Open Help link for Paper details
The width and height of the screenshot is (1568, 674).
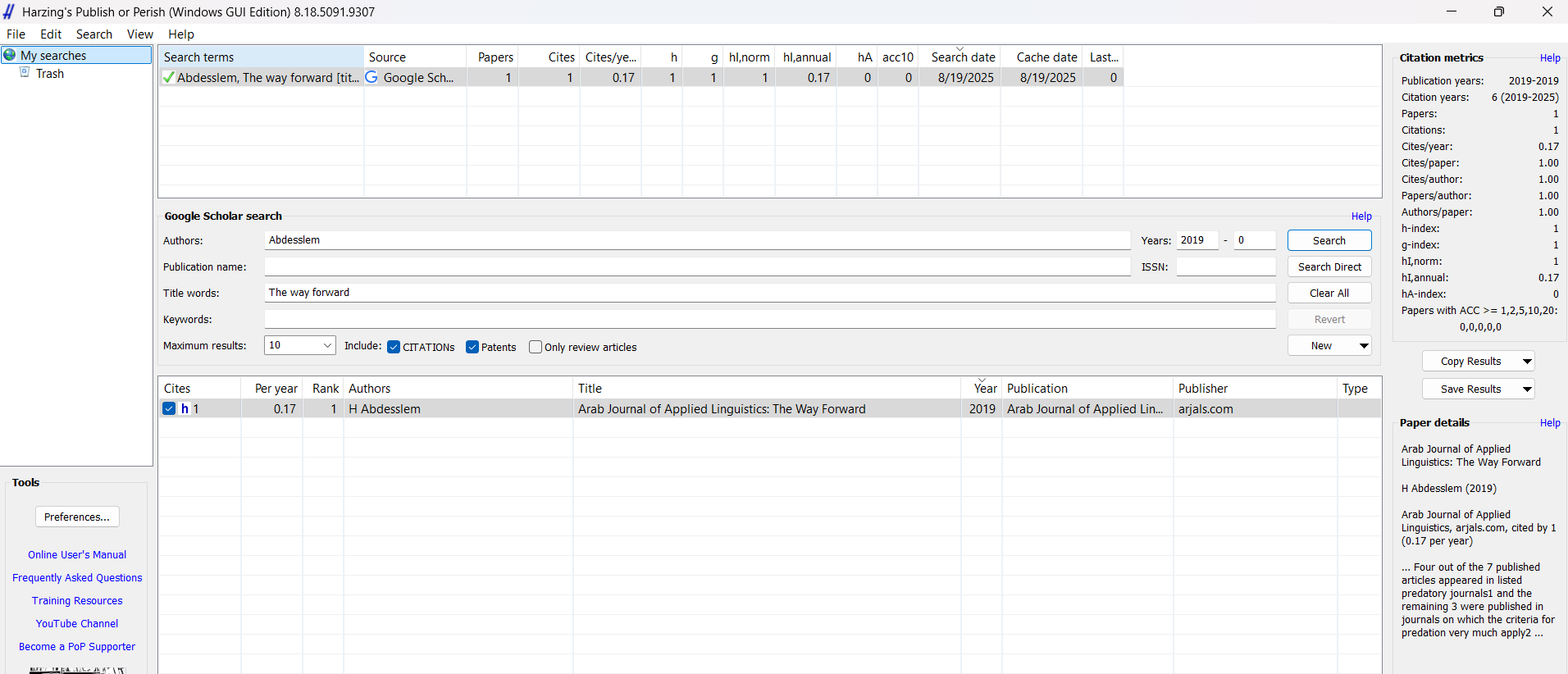(1550, 423)
